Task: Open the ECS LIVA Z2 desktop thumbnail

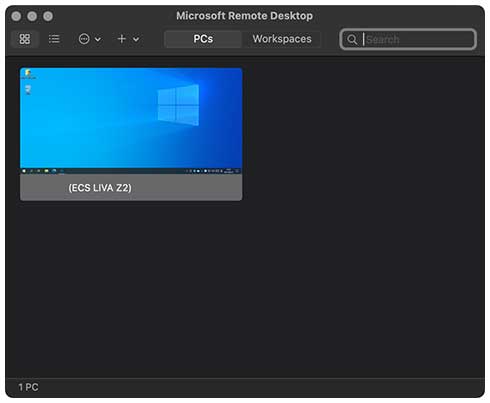Action: [x=131, y=121]
